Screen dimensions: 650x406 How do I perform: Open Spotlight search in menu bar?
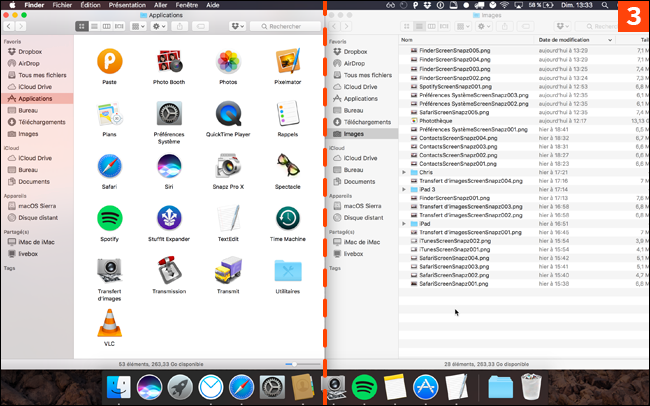605,5
